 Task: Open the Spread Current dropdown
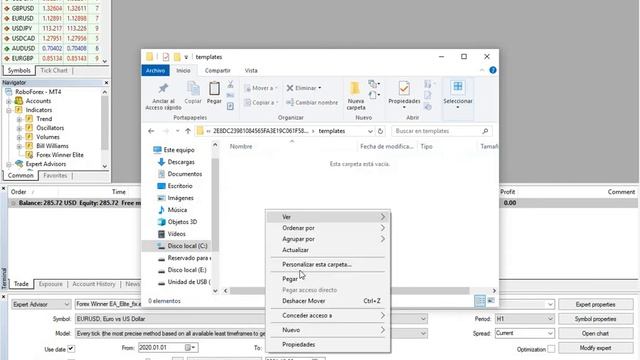click(550, 333)
